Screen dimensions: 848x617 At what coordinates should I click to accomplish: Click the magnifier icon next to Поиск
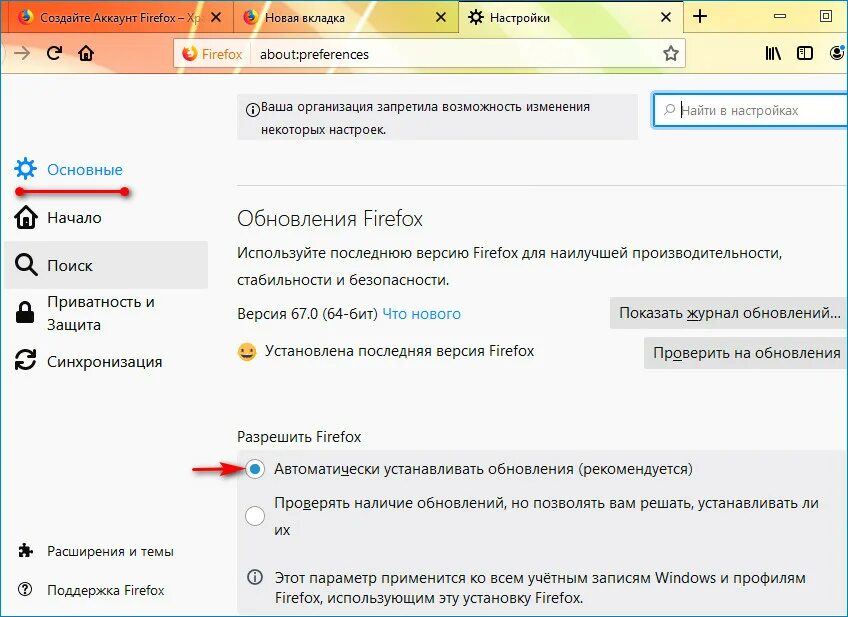click(x=26, y=265)
